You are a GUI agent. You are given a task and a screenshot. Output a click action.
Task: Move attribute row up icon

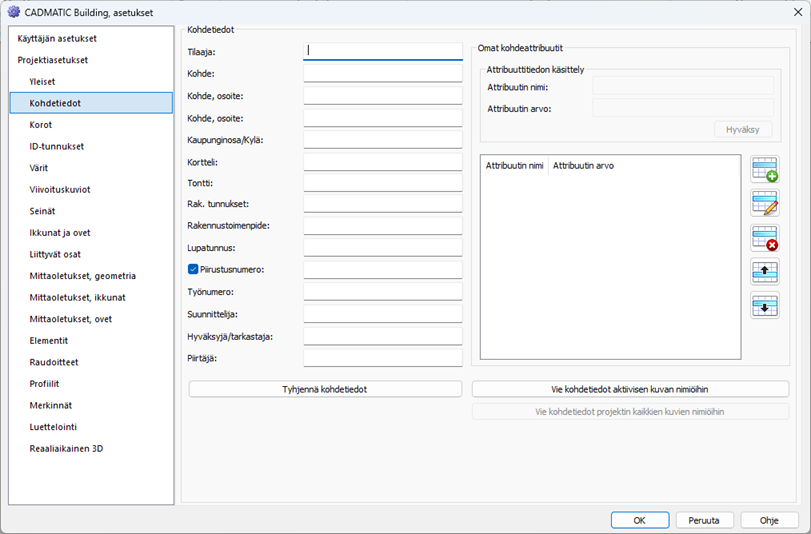(x=765, y=271)
